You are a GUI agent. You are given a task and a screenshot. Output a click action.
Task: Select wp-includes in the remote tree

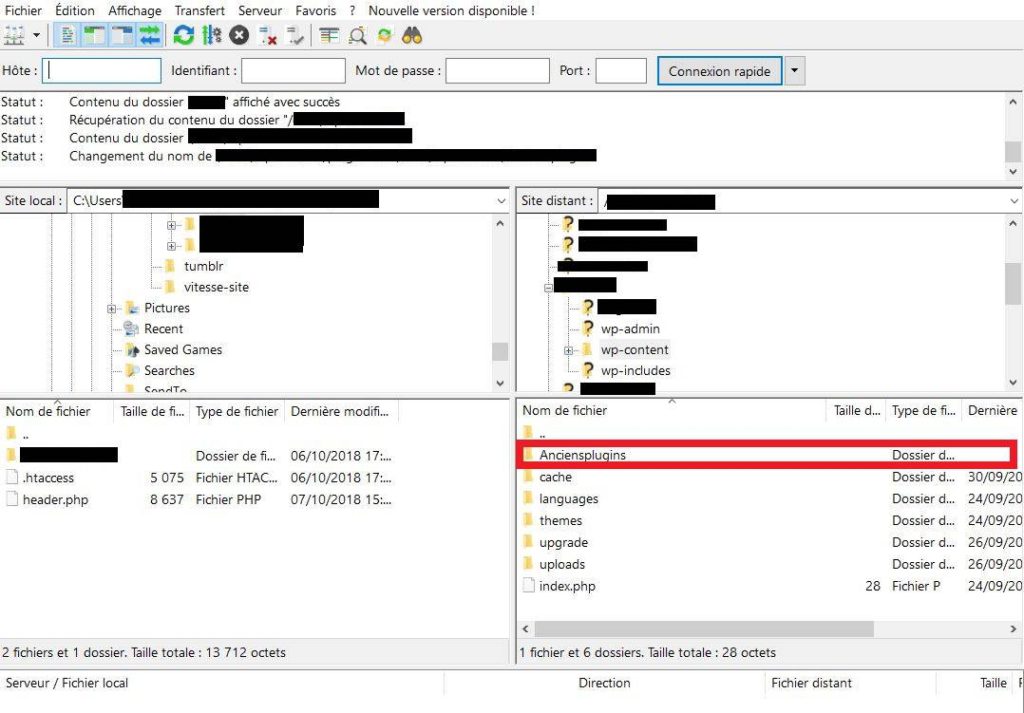coord(635,370)
